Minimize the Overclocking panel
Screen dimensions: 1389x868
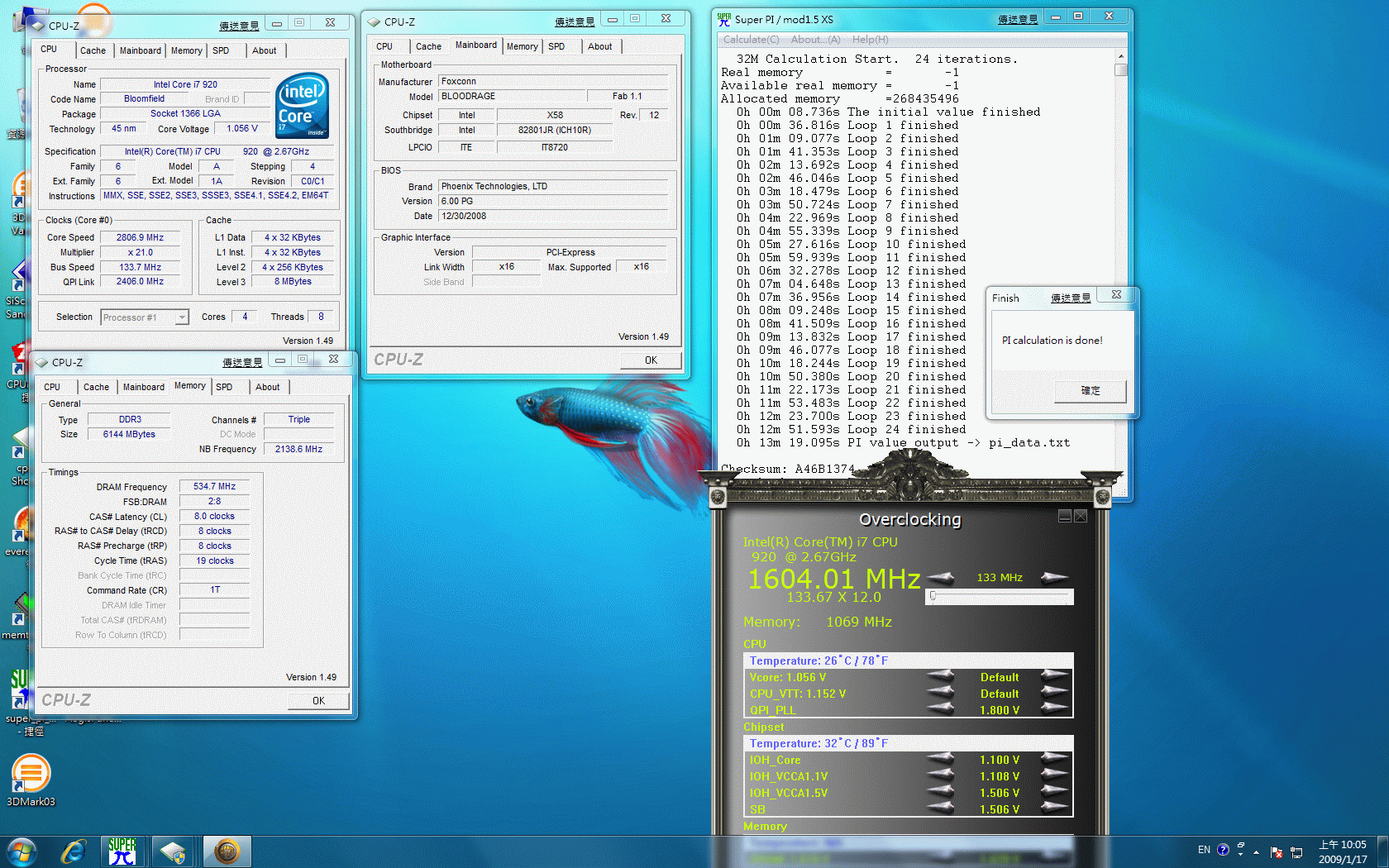click(x=1065, y=517)
